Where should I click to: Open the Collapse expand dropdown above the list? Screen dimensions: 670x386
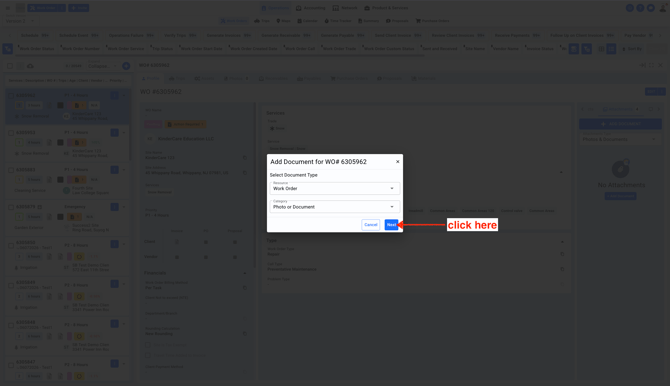103,66
